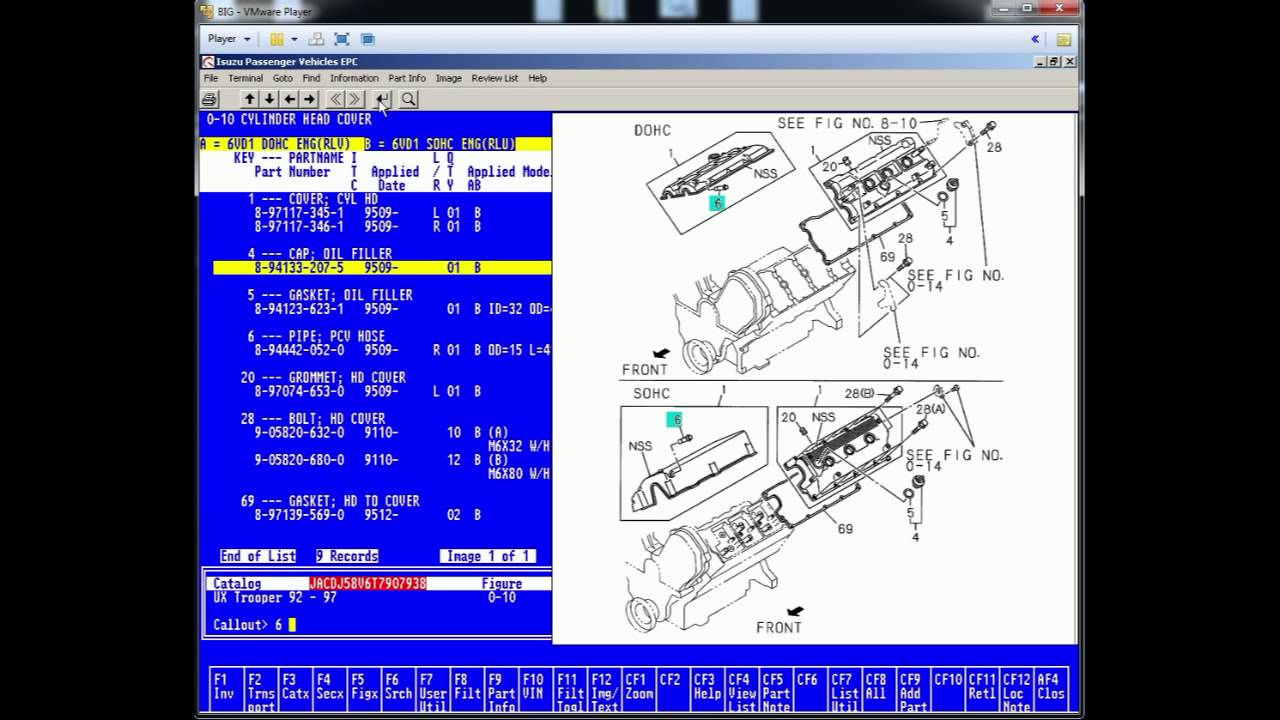Toggle filter with F11 Filt Togl key
The image size is (1280, 720).
[570, 692]
